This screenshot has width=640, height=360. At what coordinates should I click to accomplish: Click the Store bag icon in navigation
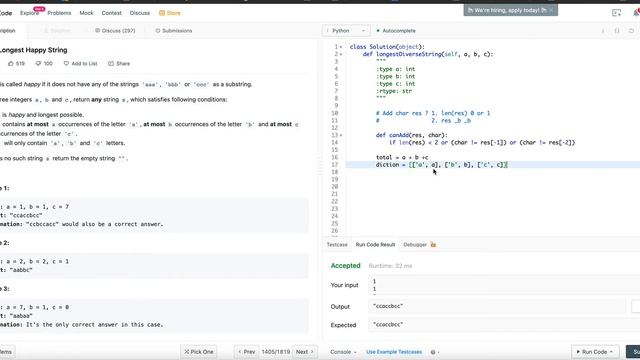tap(162, 13)
